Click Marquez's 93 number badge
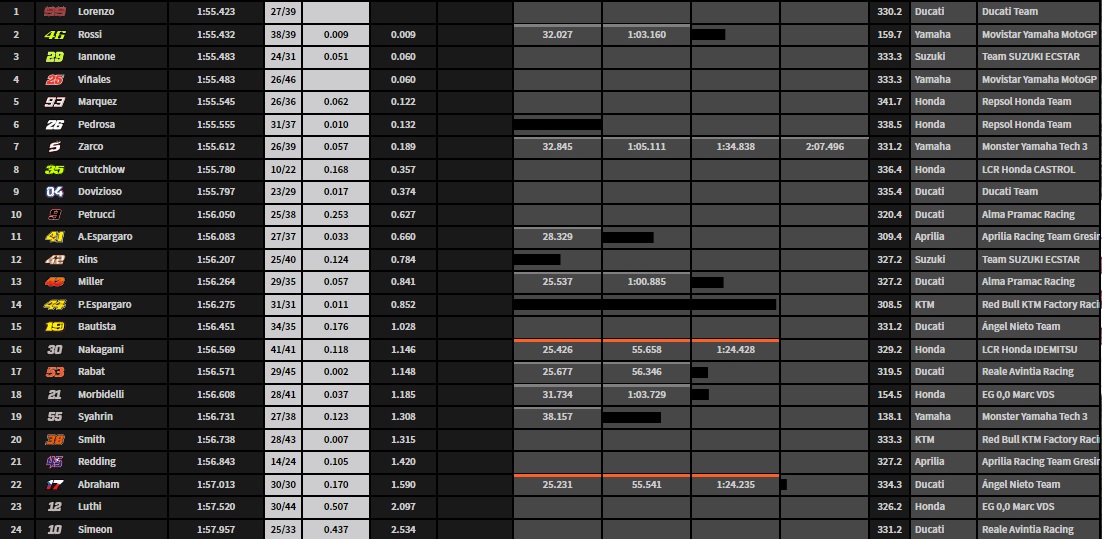 click(55, 102)
